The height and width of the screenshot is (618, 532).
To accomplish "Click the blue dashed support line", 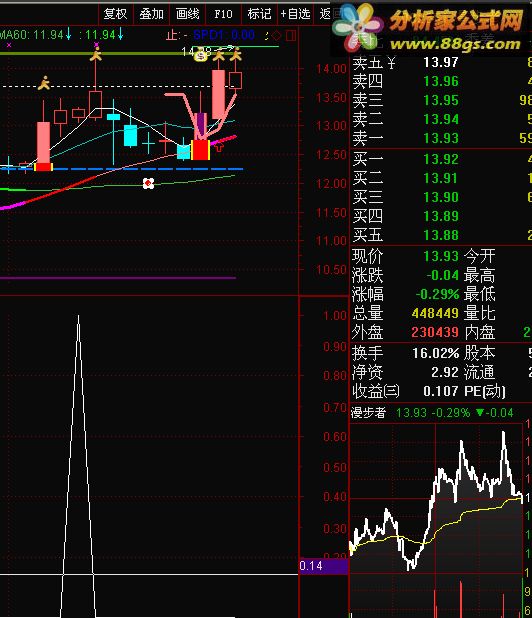I will tap(121, 169).
